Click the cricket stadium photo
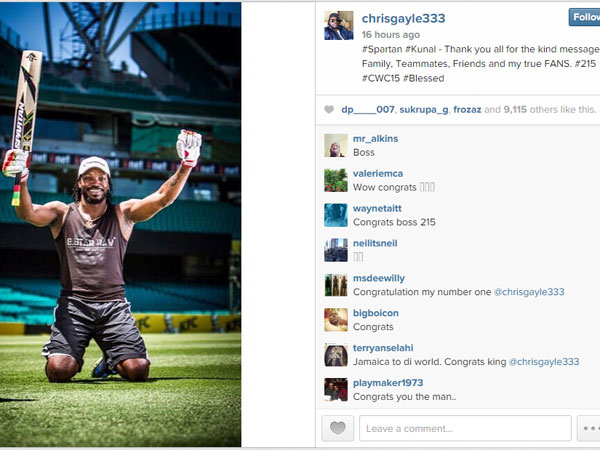Image resolution: width=600 pixels, height=450 pixels. 121,224
